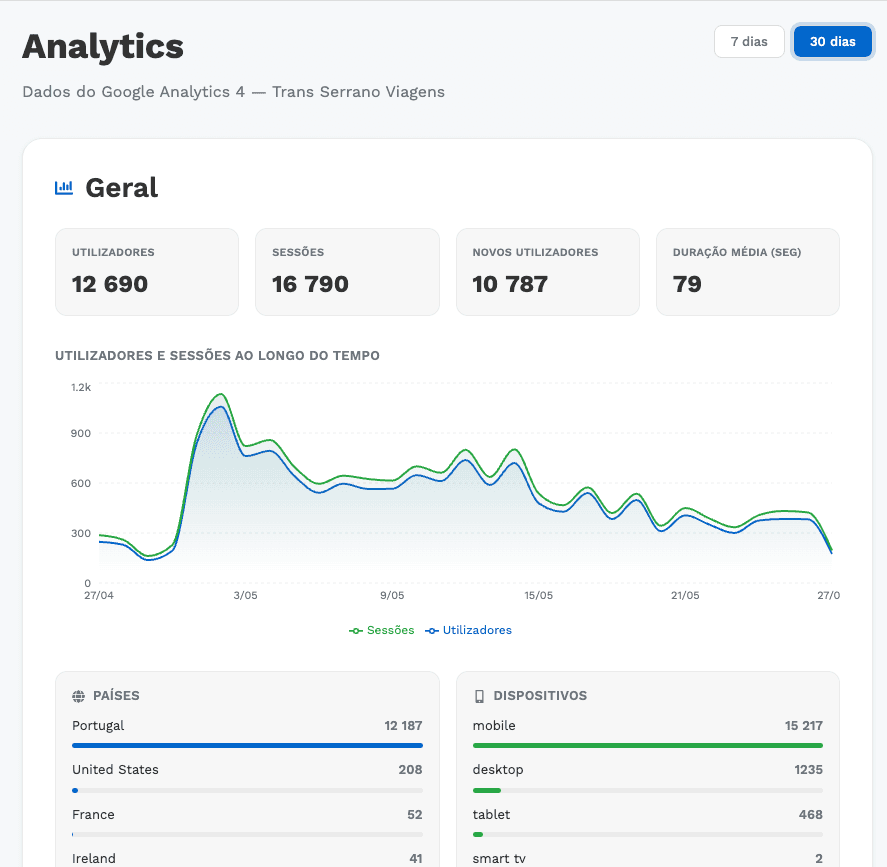
Task: Click the United States progress bar
Action: point(247,790)
